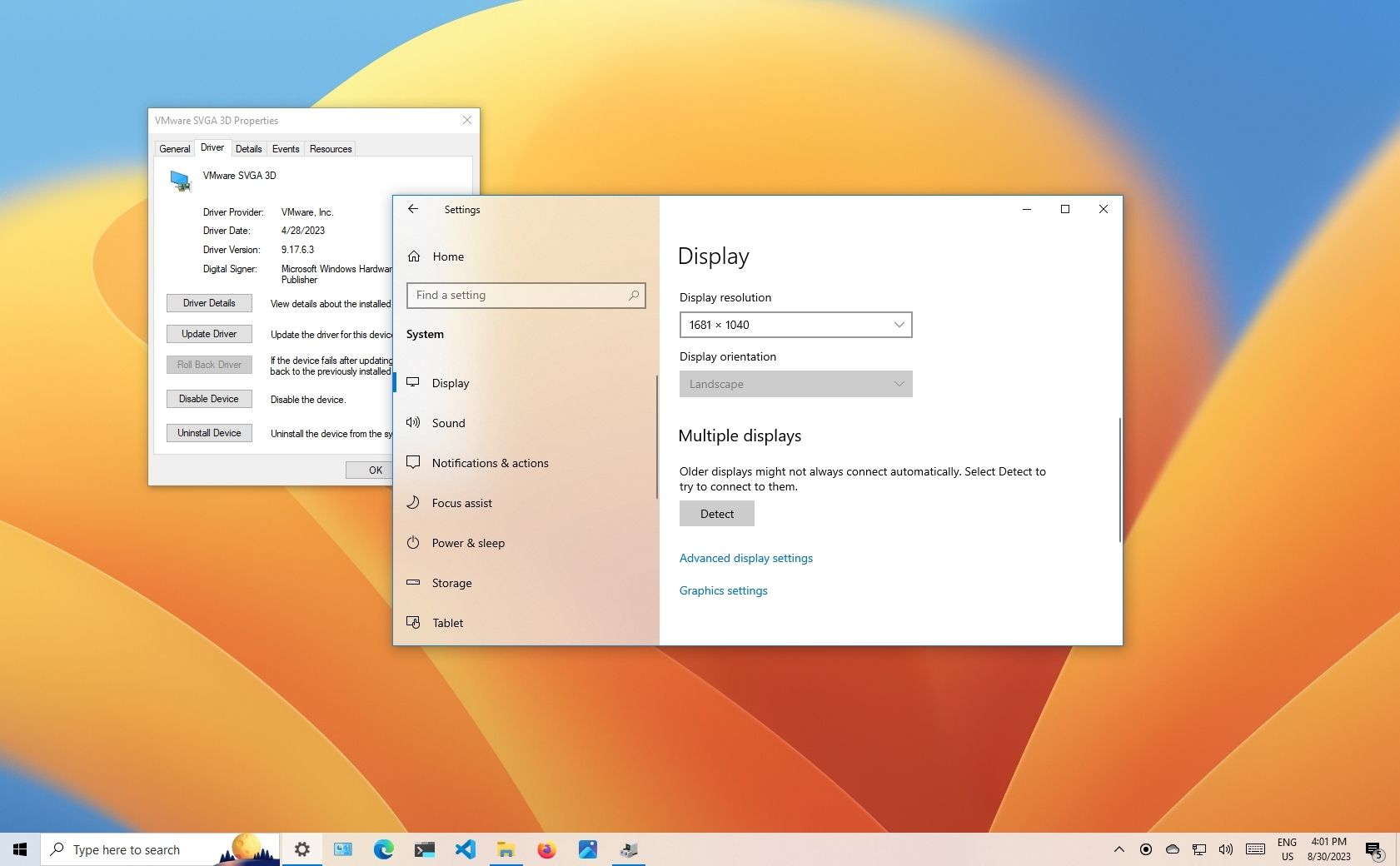Open Sound settings from the sidebar
This screenshot has height=866, width=1400.
click(447, 423)
